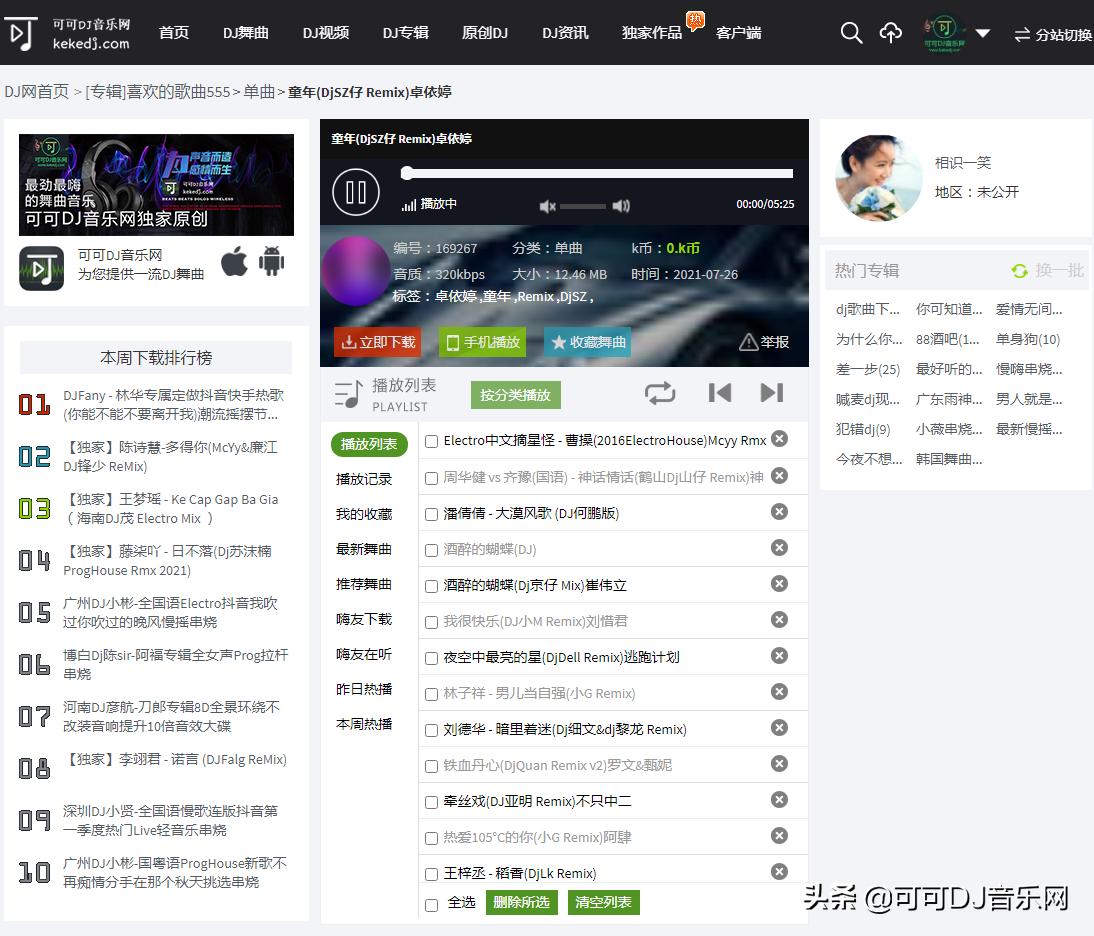The width and height of the screenshot is (1094, 936).
Task: Click the 清空列表 button
Action: tap(604, 903)
